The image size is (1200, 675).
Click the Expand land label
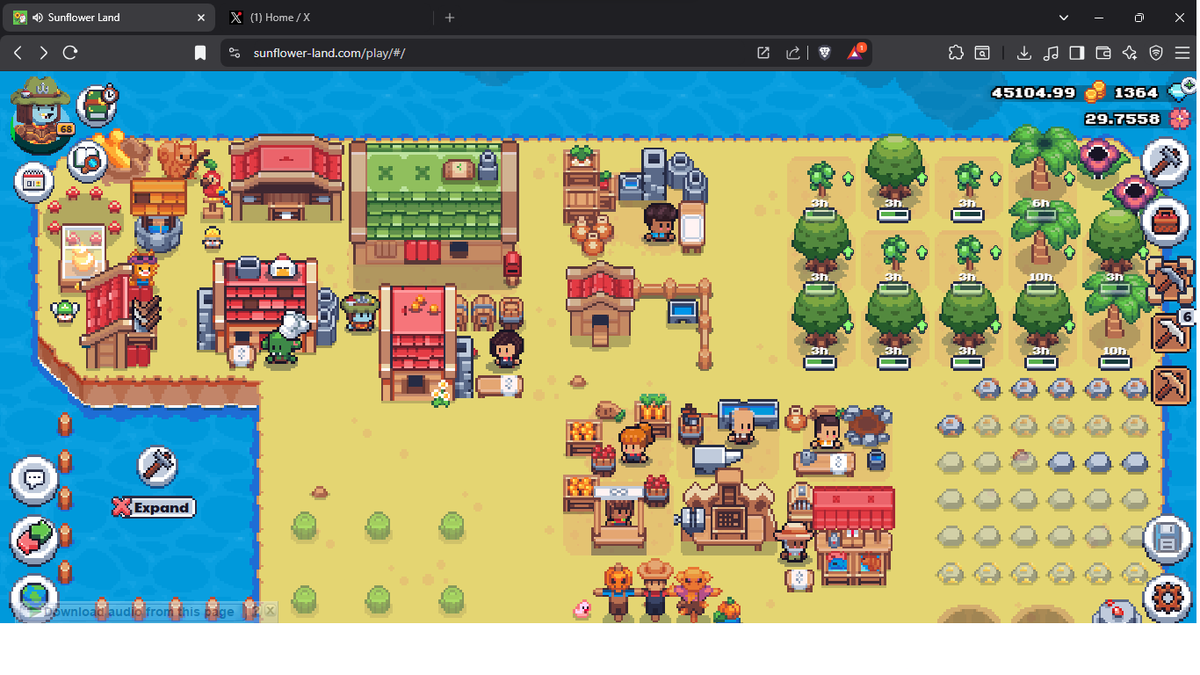coord(154,507)
